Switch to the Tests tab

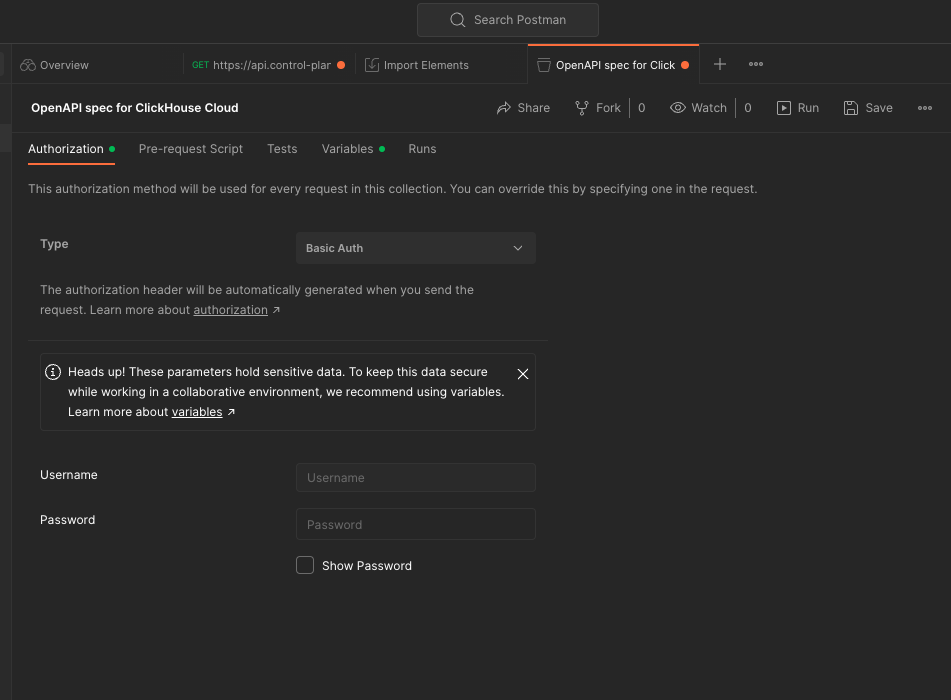282,149
